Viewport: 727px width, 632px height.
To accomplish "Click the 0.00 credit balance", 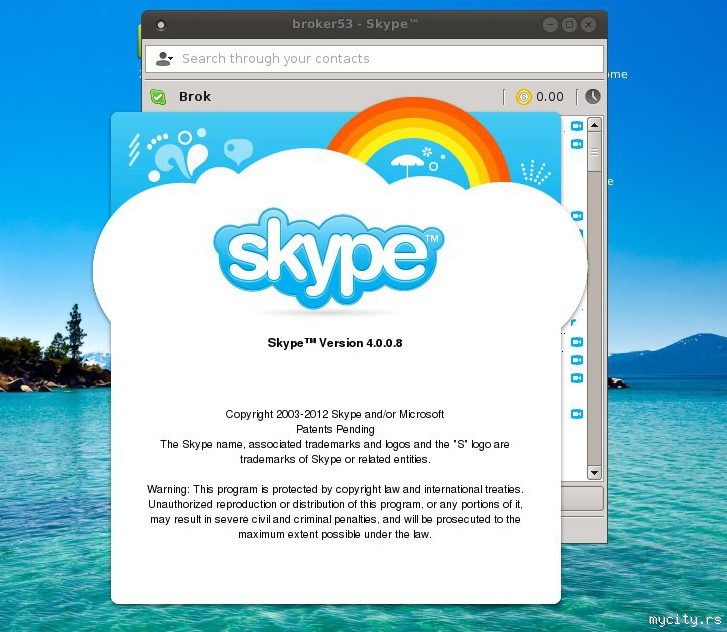I will (x=550, y=96).
